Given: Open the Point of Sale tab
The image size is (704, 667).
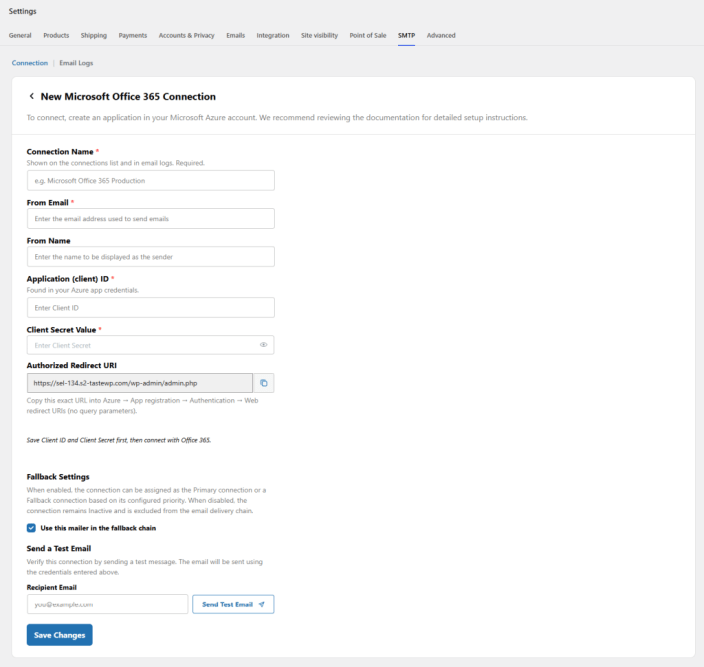Looking at the screenshot, I should click(368, 35).
